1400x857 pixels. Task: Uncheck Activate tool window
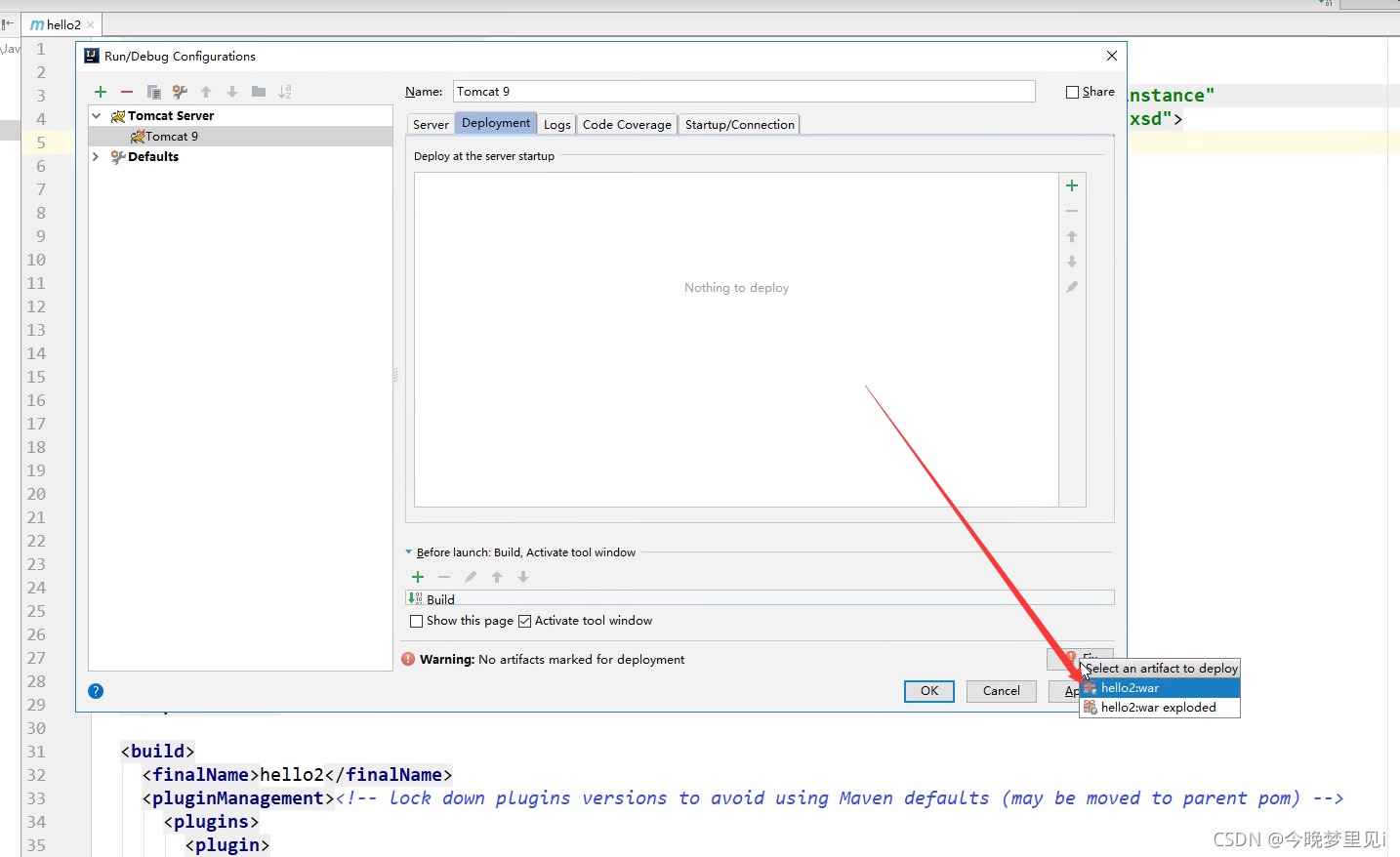(x=524, y=621)
